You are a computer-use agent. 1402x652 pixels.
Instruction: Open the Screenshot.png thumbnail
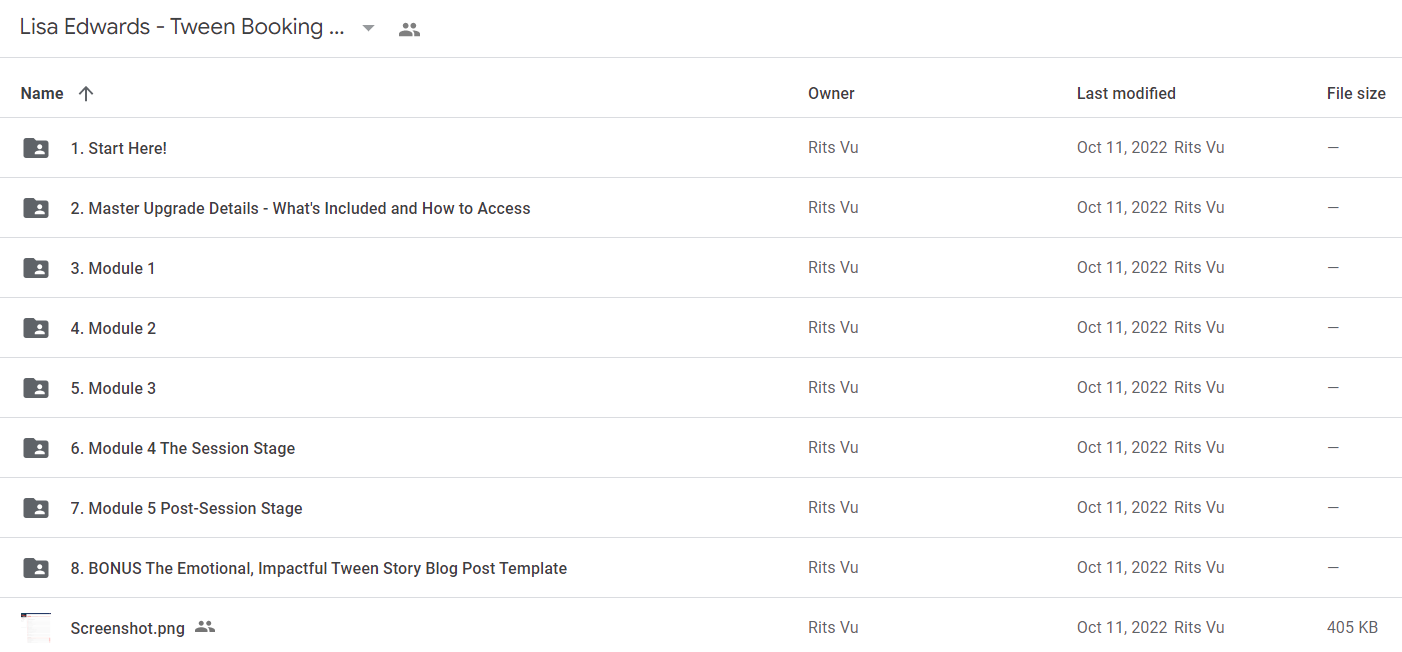[36, 628]
